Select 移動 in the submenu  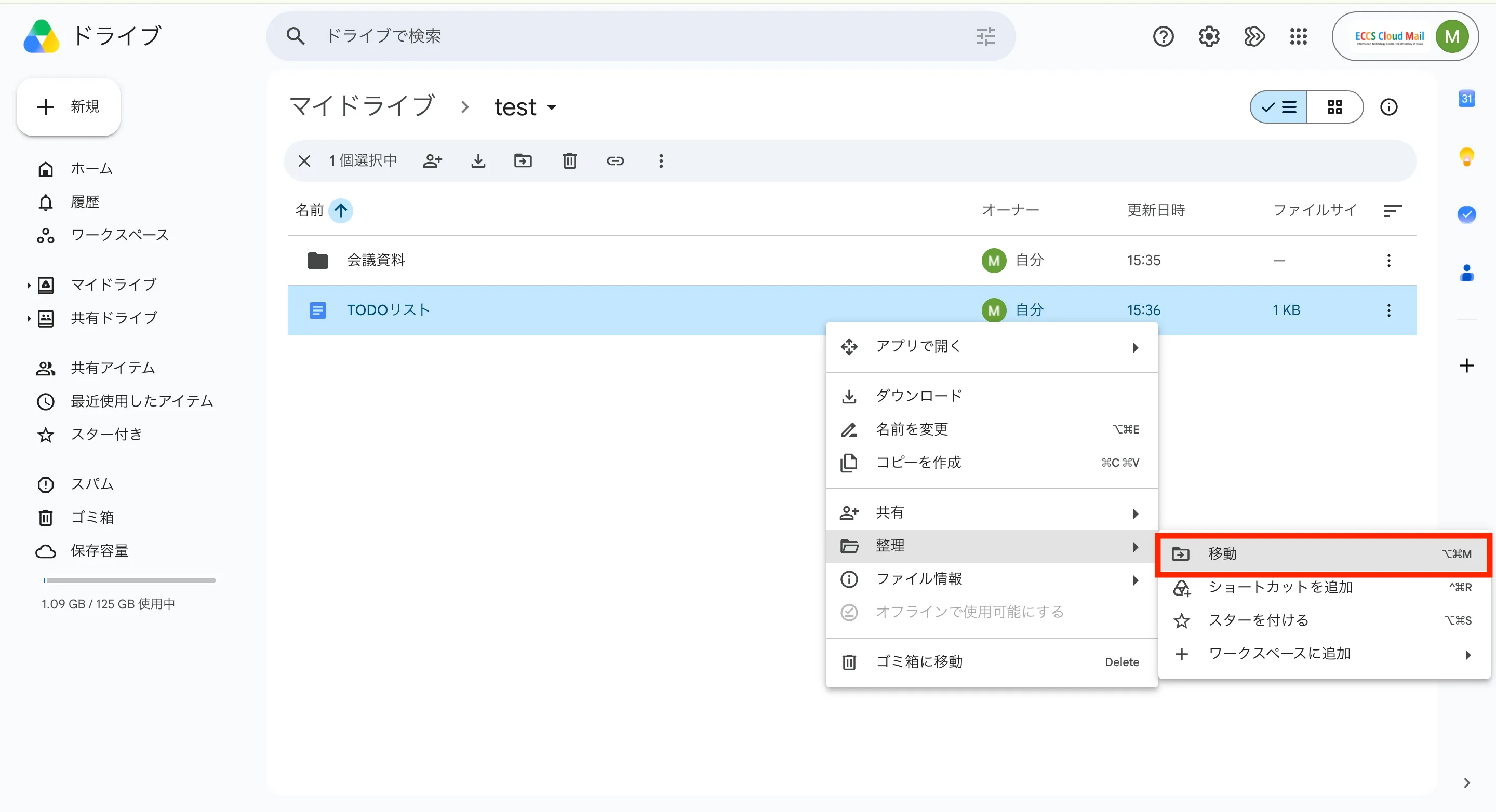[1324, 554]
